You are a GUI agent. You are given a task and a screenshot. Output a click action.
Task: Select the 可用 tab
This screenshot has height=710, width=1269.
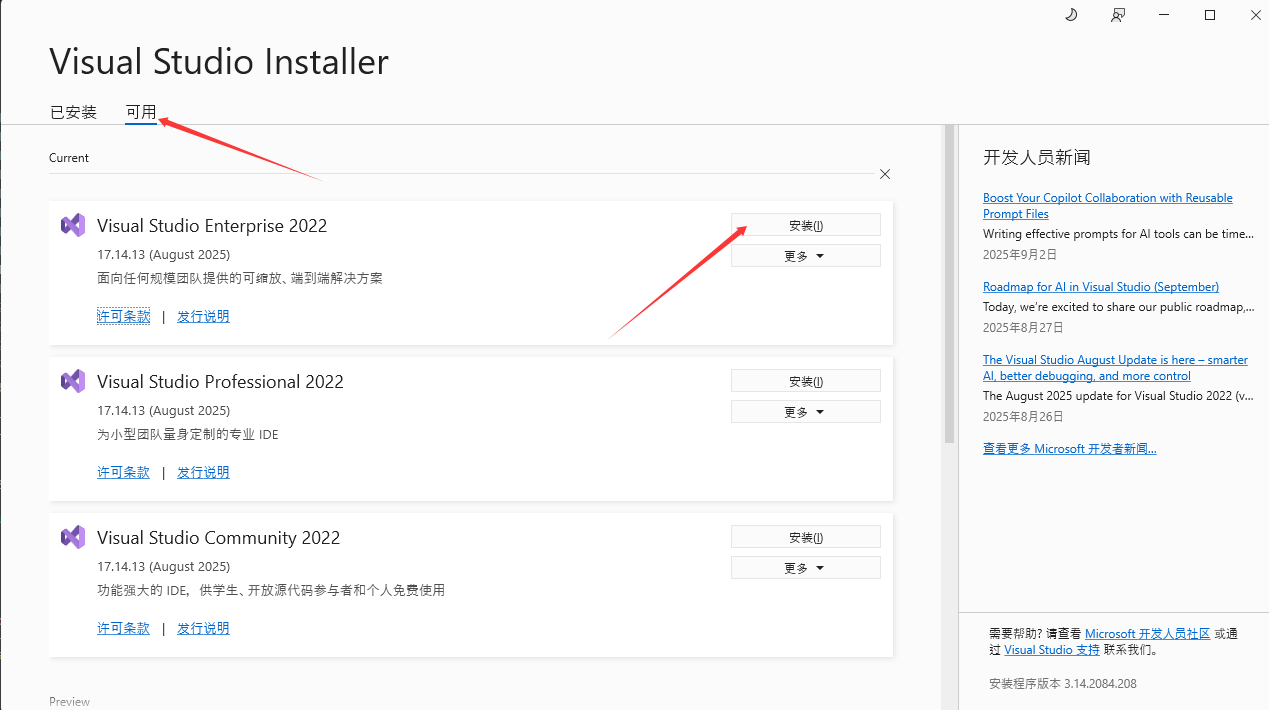[141, 112]
